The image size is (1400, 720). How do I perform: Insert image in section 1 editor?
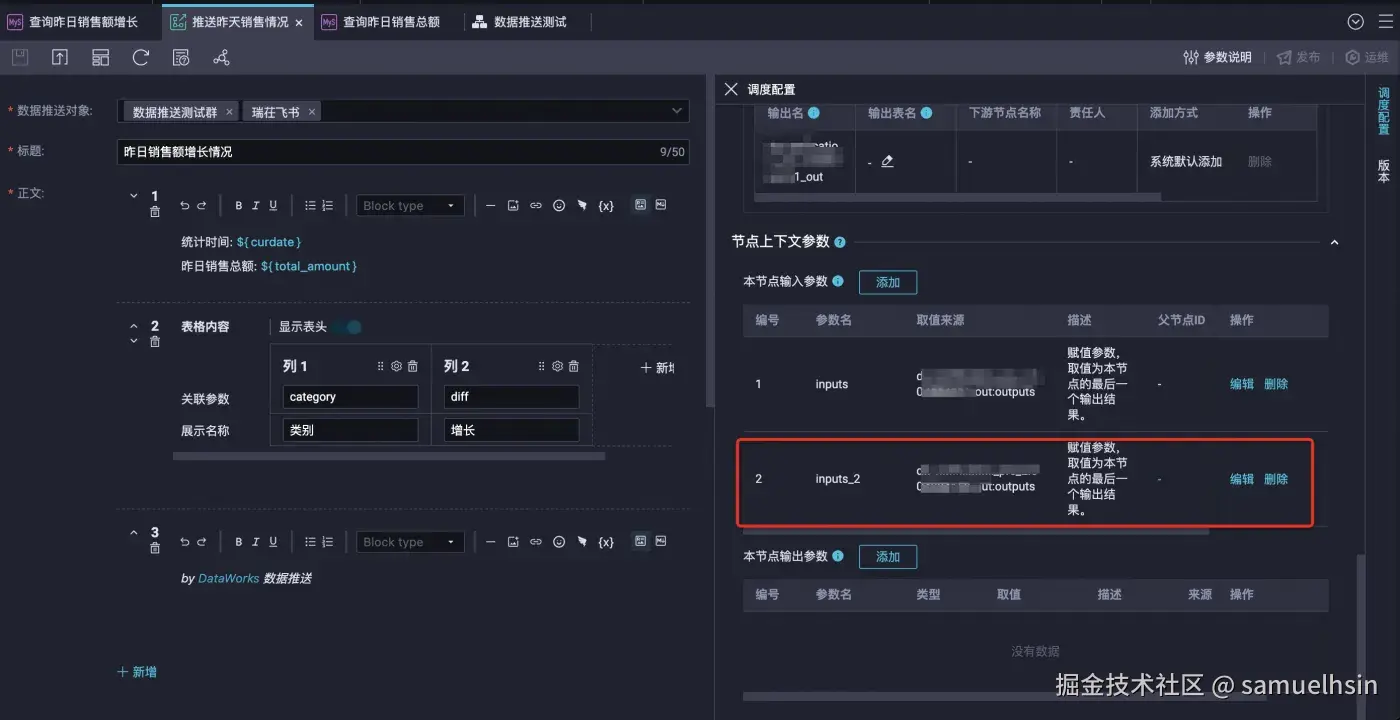(513, 206)
